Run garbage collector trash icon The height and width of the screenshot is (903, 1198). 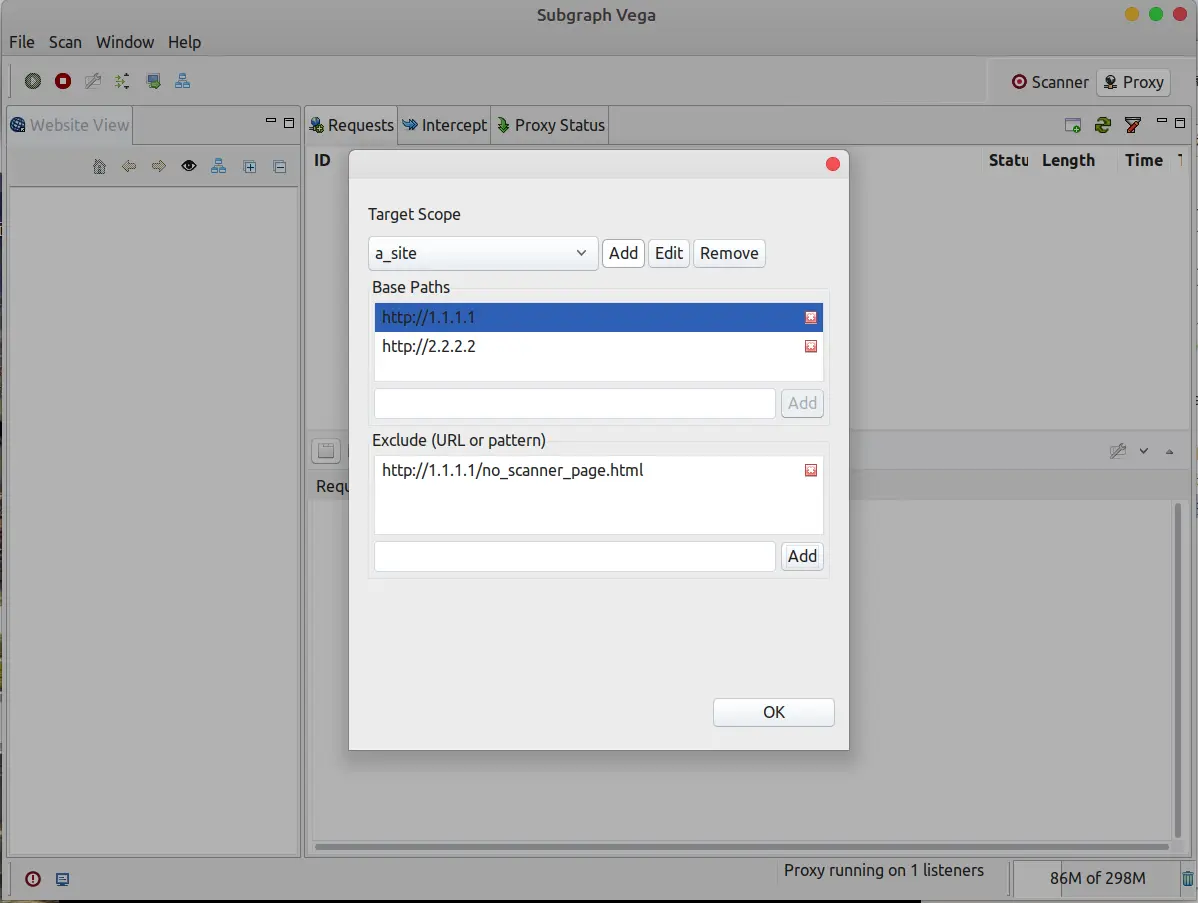click(1187, 879)
